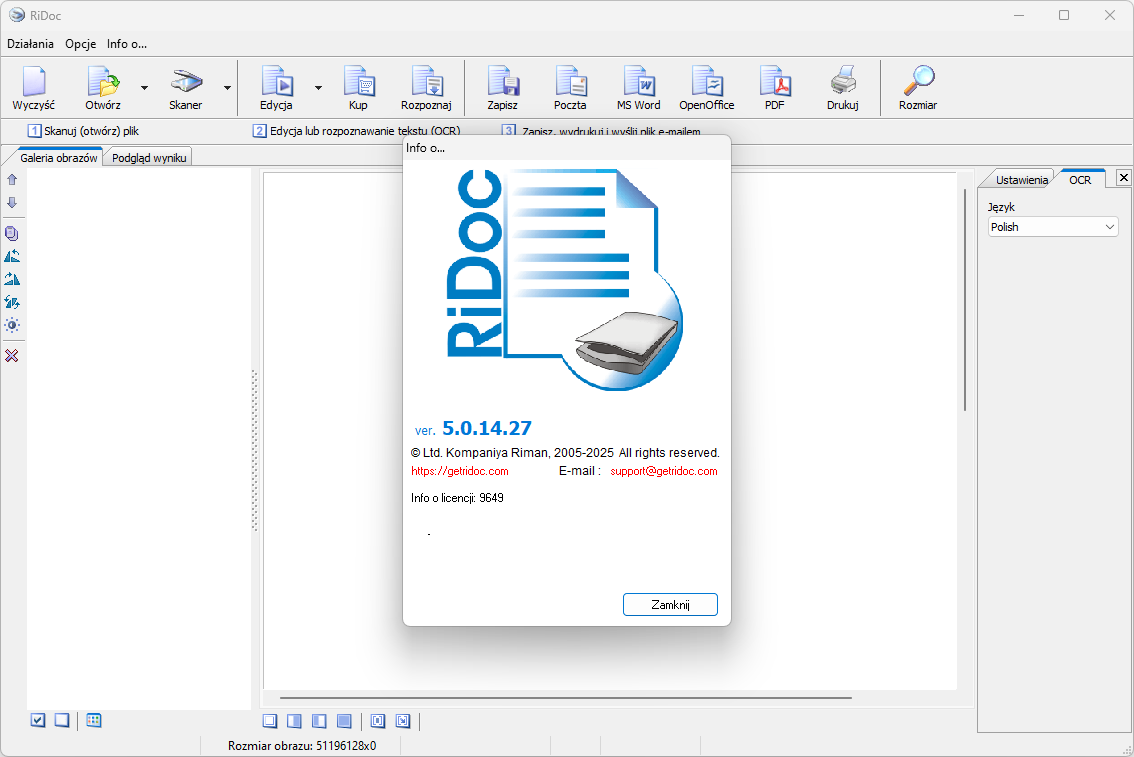
Task: Click step 1 Skanuj (otwórz) plik label
Action: point(83,131)
